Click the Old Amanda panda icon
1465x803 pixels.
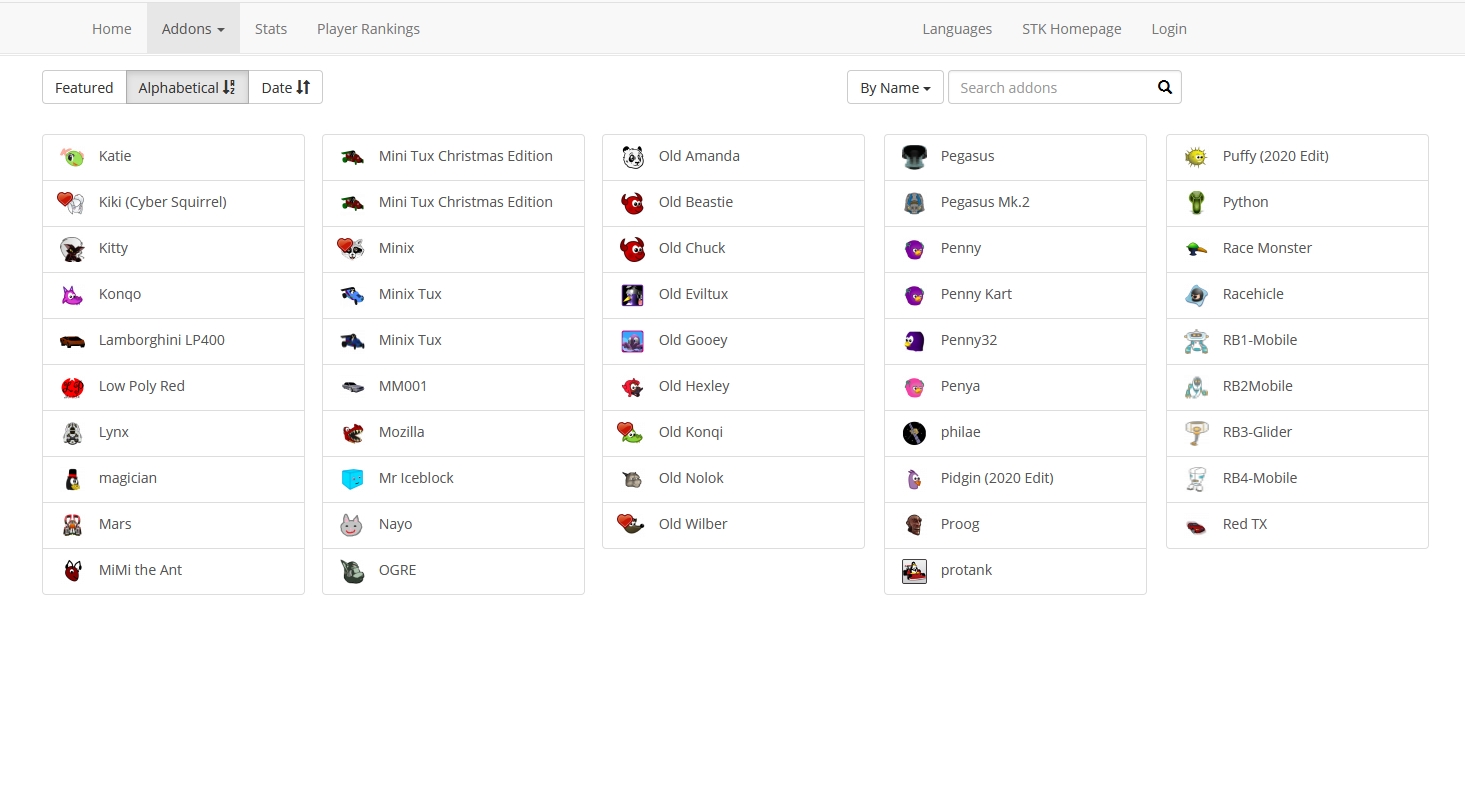click(632, 157)
